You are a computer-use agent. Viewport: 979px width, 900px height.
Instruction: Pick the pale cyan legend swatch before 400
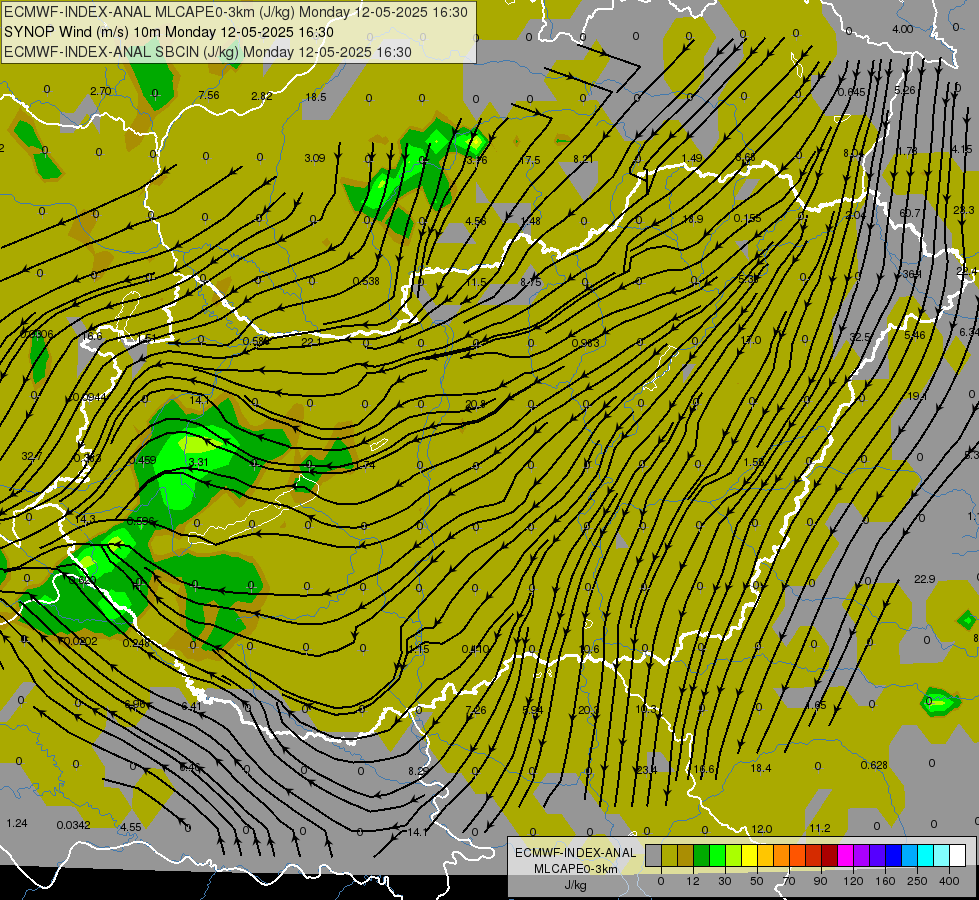[x=941, y=855]
